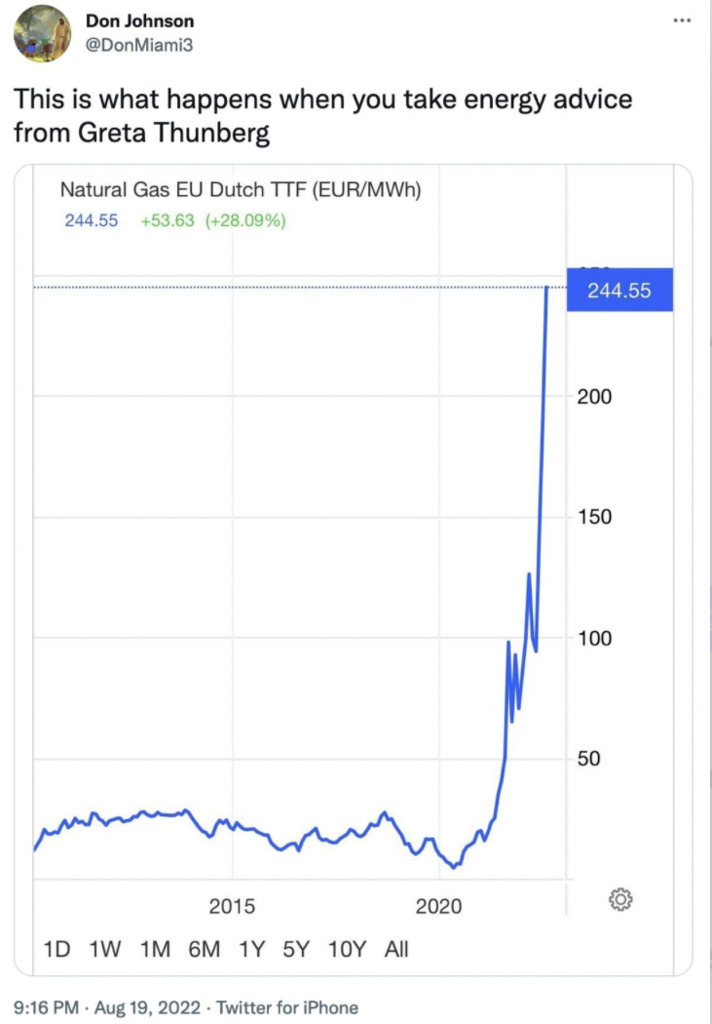Set chart range to 6M
The image size is (712, 1024).
tap(204, 949)
